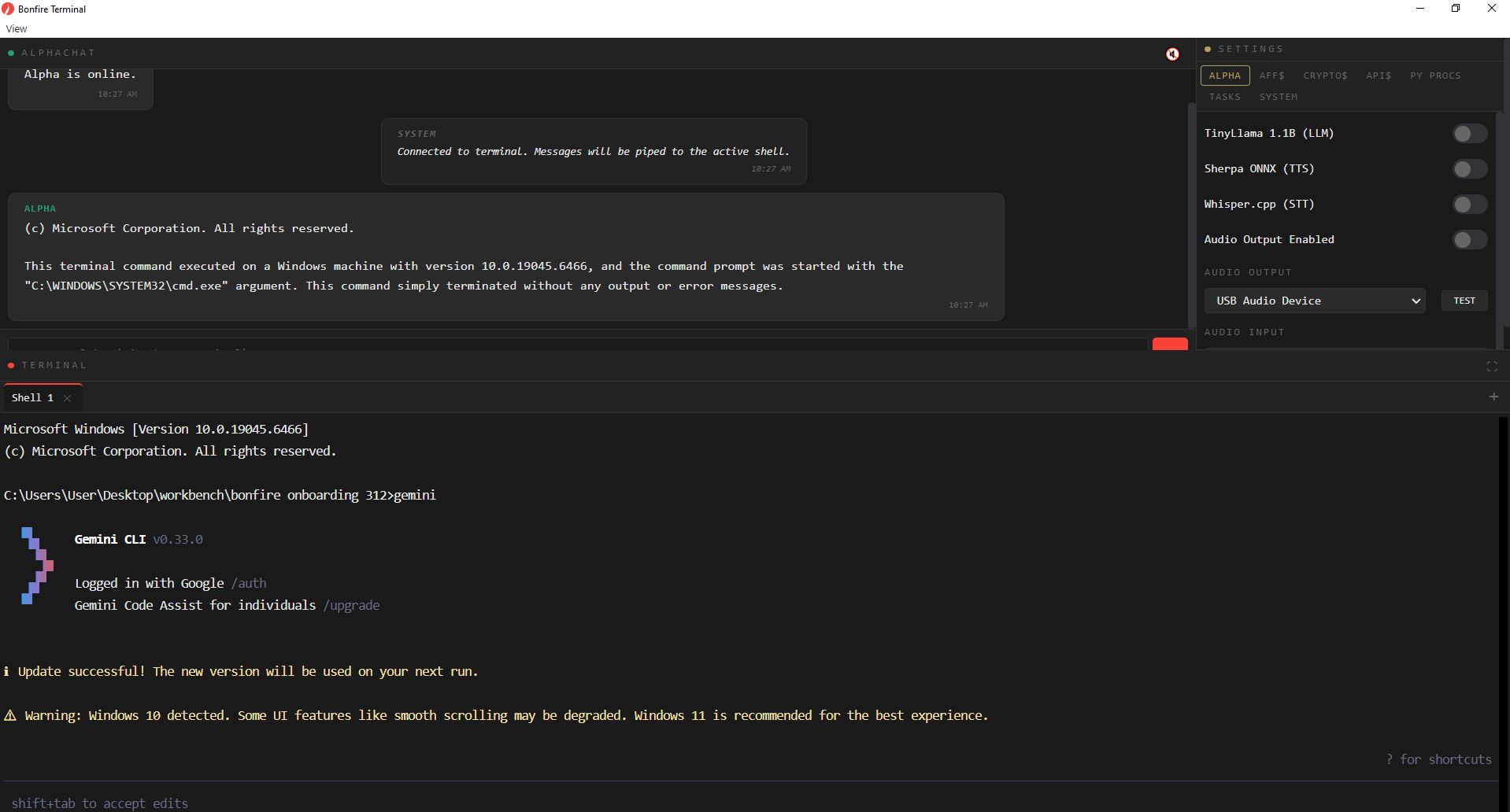Image resolution: width=1510 pixels, height=812 pixels.
Task: Click the "? for shortcuts" hint text
Action: [x=1438, y=759]
